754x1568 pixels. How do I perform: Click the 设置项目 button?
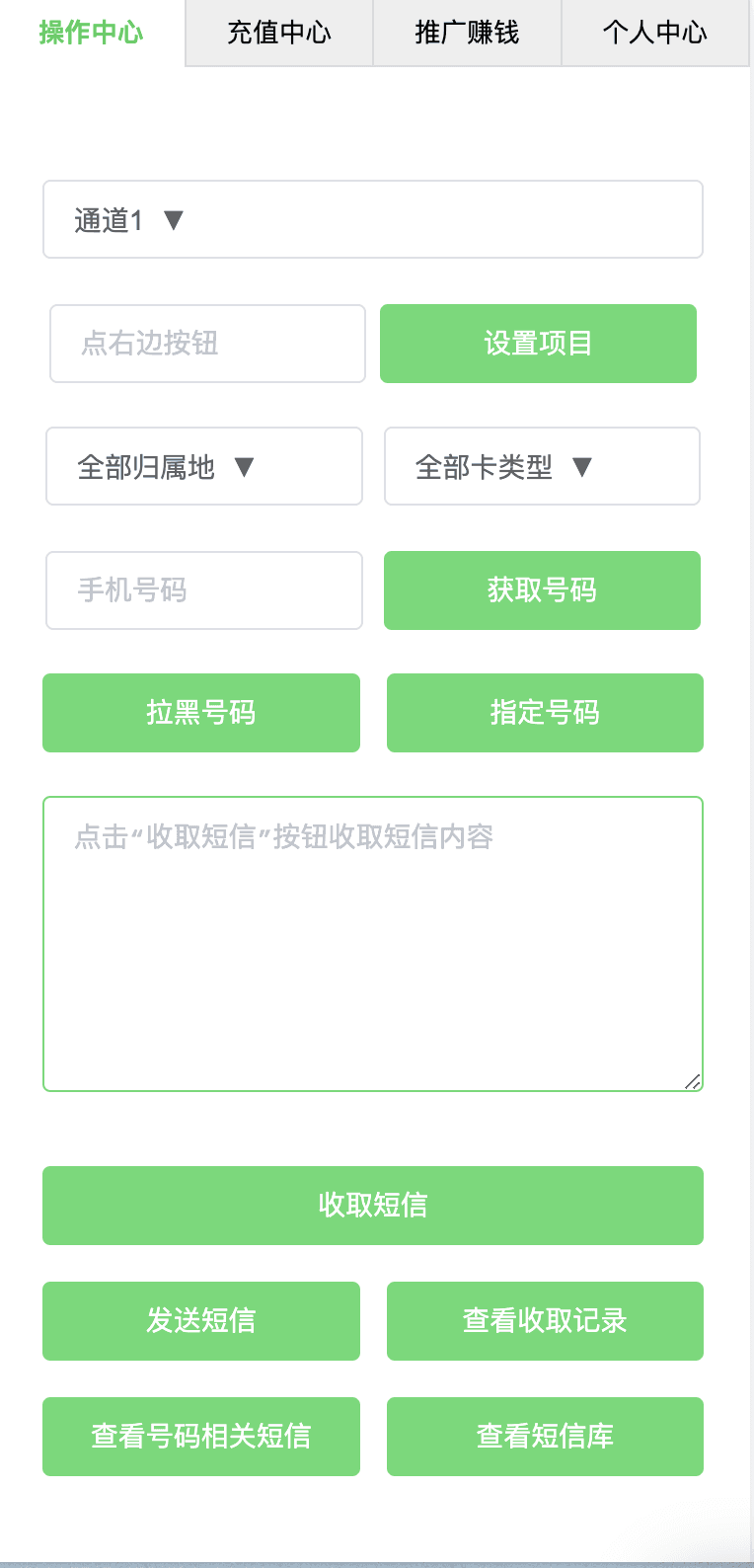[538, 344]
